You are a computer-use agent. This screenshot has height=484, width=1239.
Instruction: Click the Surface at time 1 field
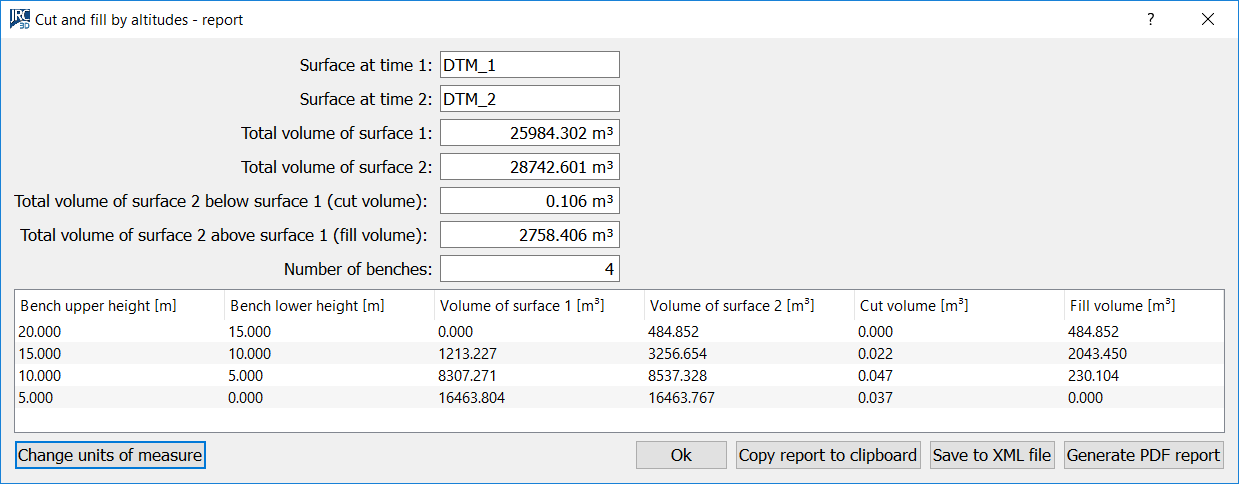pyautogui.click(x=529, y=65)
